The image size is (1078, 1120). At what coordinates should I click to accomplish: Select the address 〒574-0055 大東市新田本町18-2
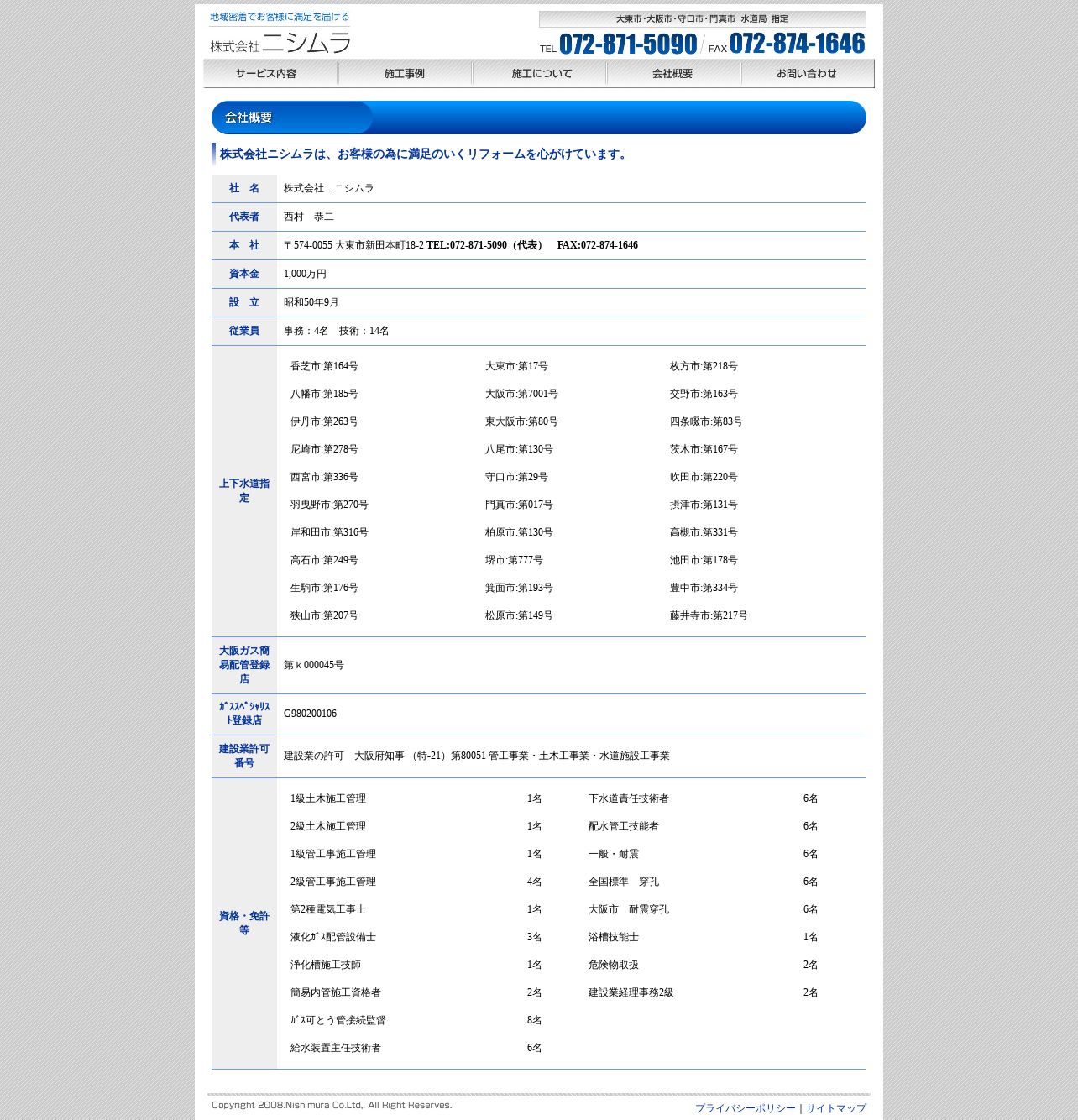(353, 245)
